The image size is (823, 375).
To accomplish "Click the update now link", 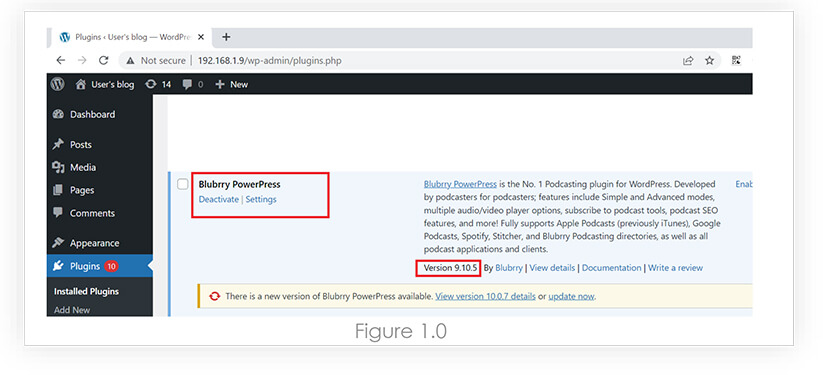I will pyautogui.click(x=571, y=296).
